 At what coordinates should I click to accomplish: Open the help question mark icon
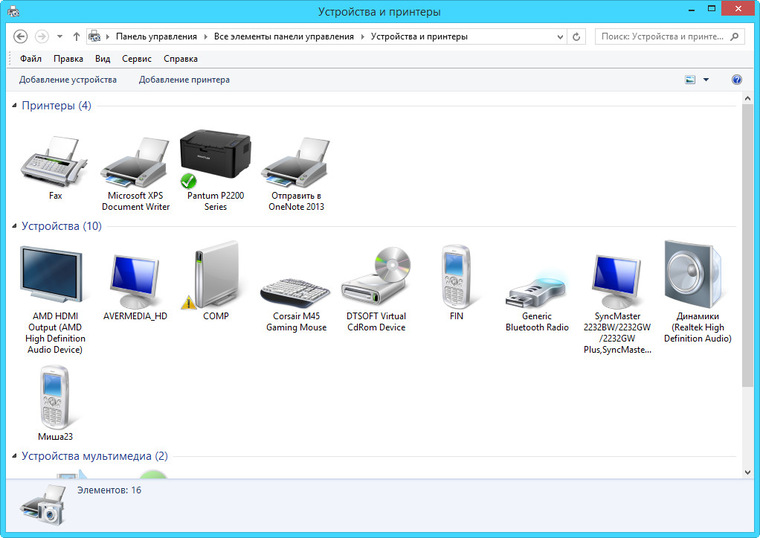[x=736, y=79]
